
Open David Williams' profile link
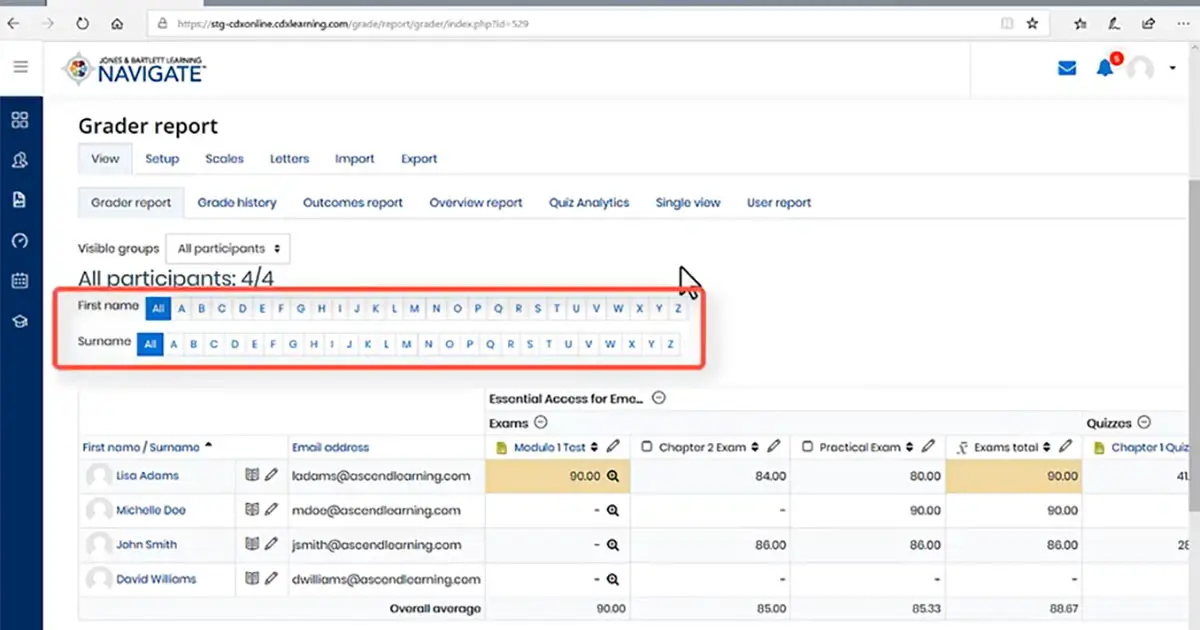click(156, 579)
